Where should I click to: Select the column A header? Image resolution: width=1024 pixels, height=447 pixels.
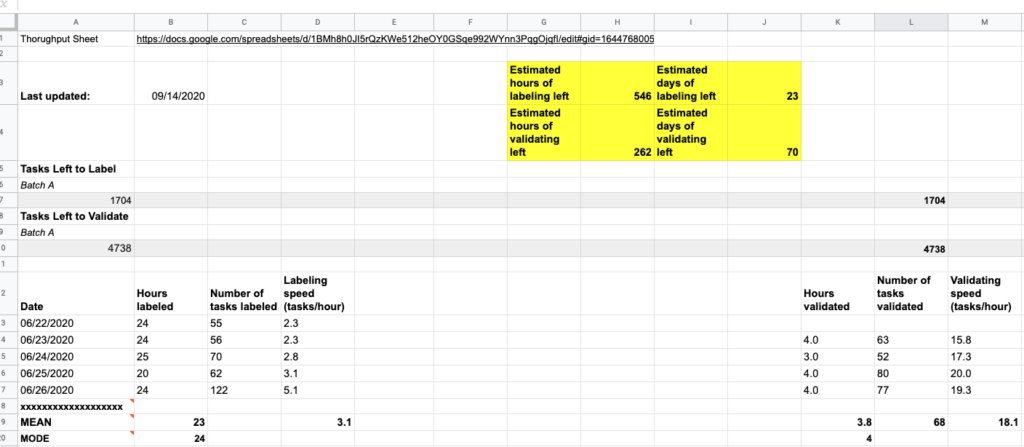coord(76,20)
